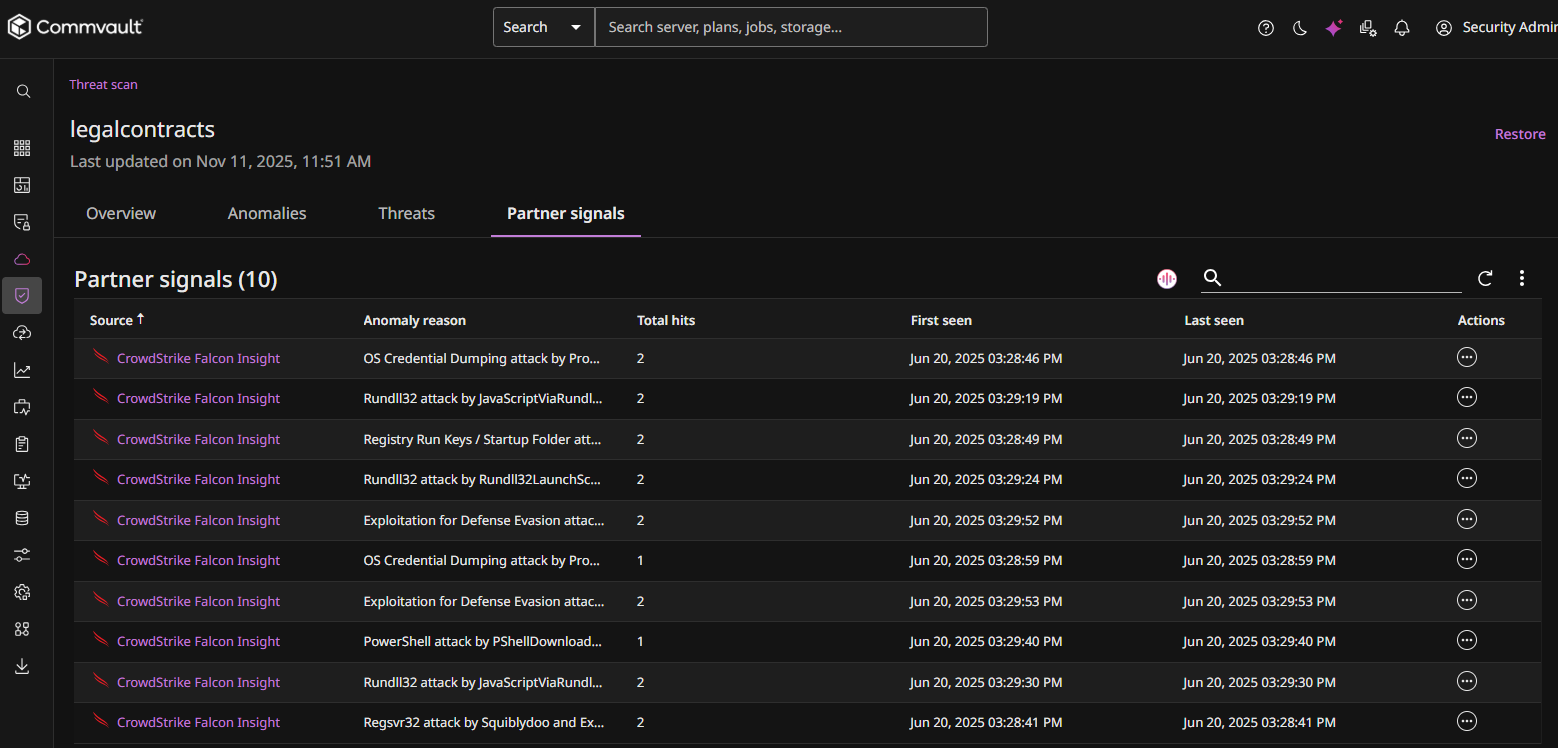Screen dimensions: 1558x748
Task: Open actions menu for Rundll32LaunchSc row
Action: click(1467, 478)
